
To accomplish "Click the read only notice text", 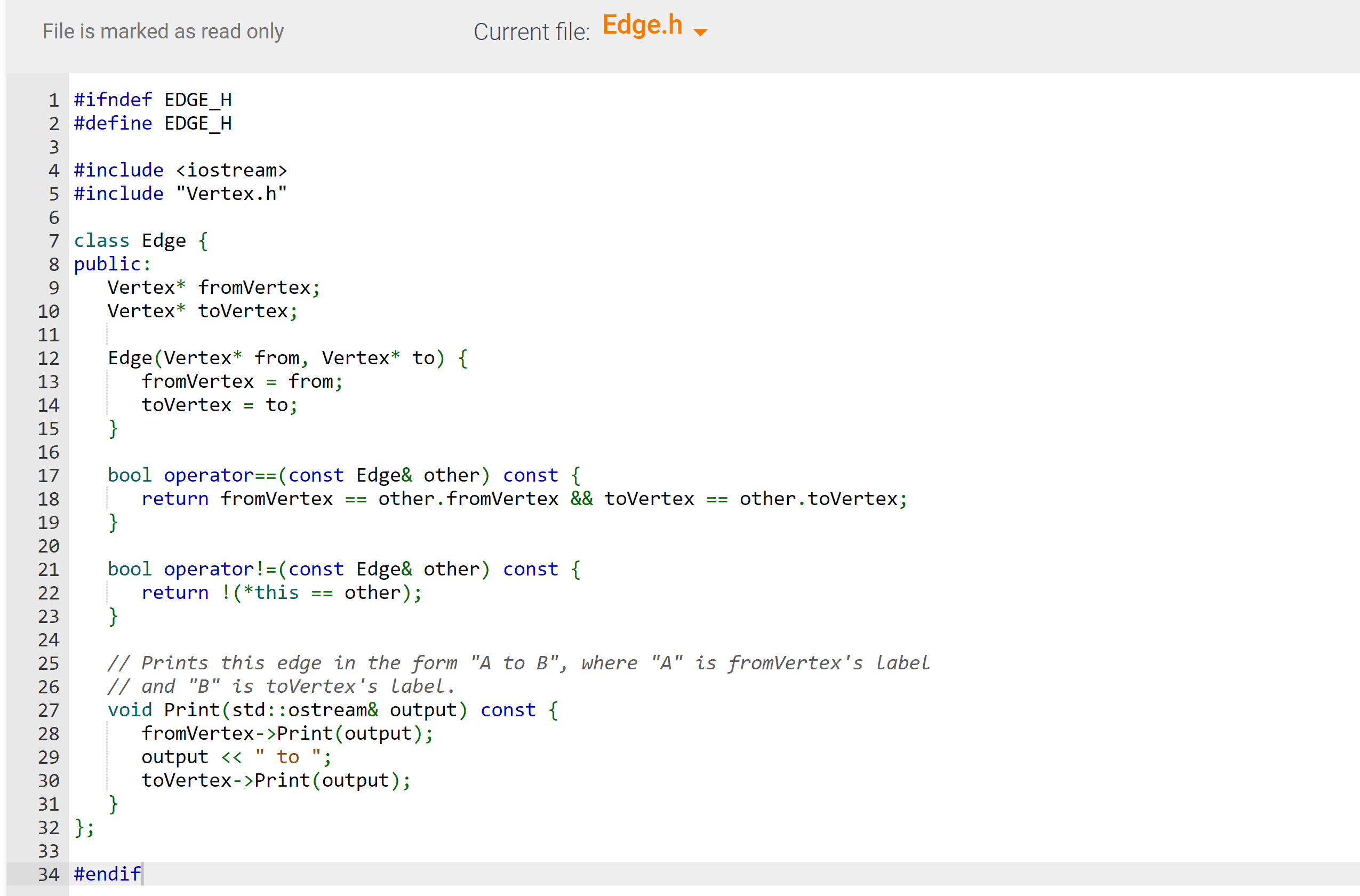I will coord(163,31).
